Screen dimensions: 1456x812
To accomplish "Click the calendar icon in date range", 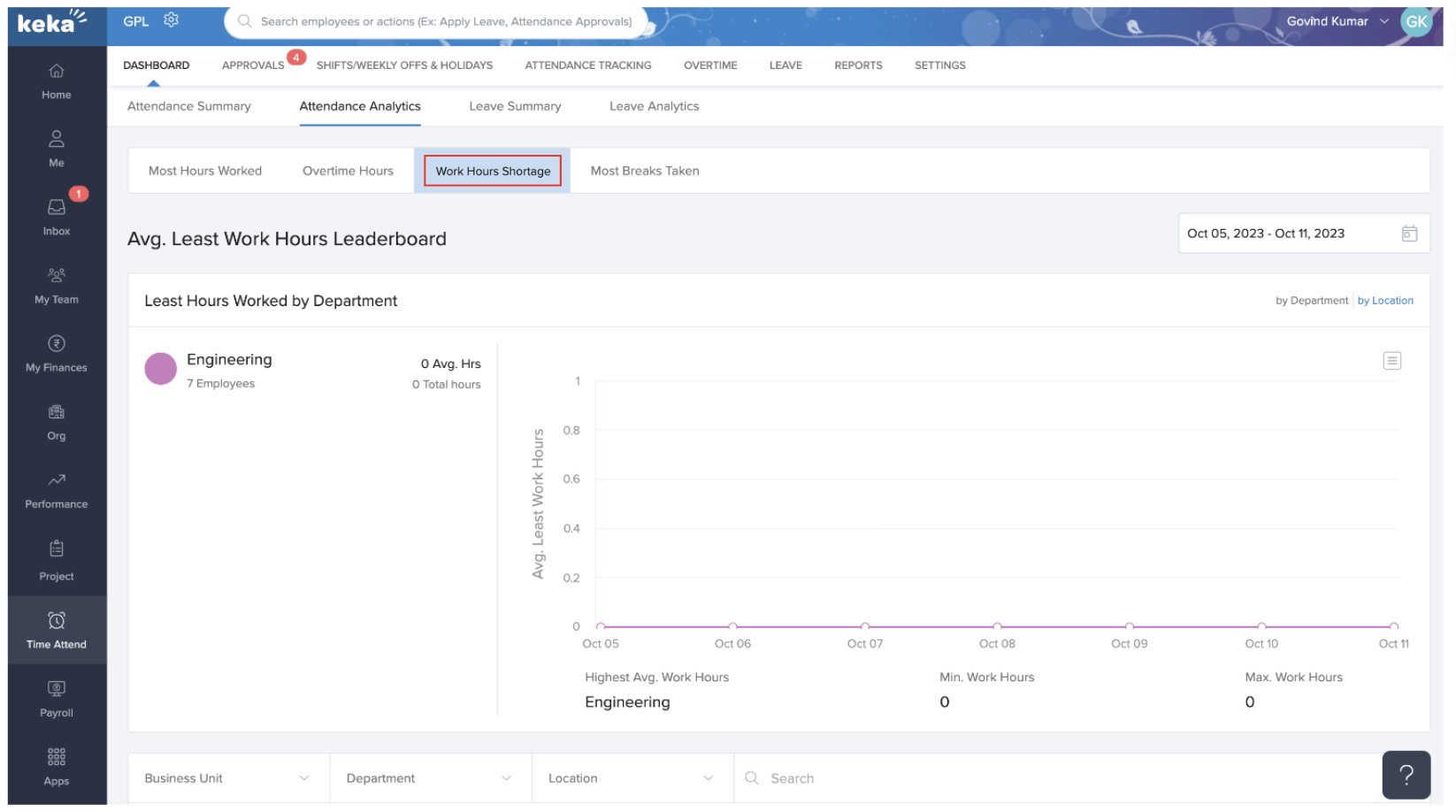I will 1409,234.
